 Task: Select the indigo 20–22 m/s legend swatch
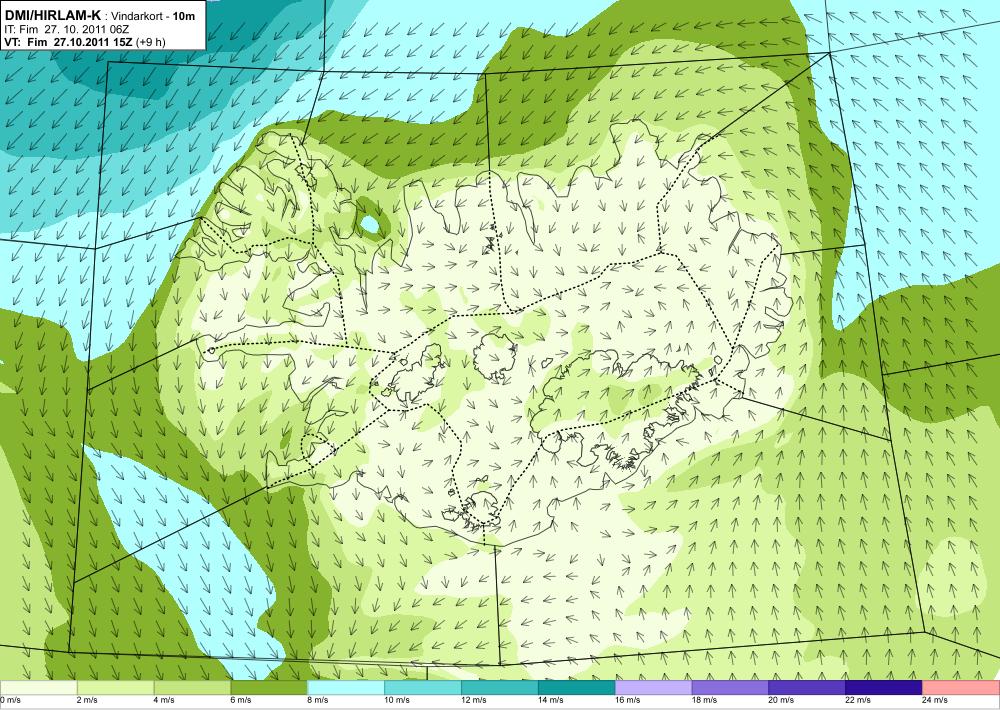click(807, 688)
